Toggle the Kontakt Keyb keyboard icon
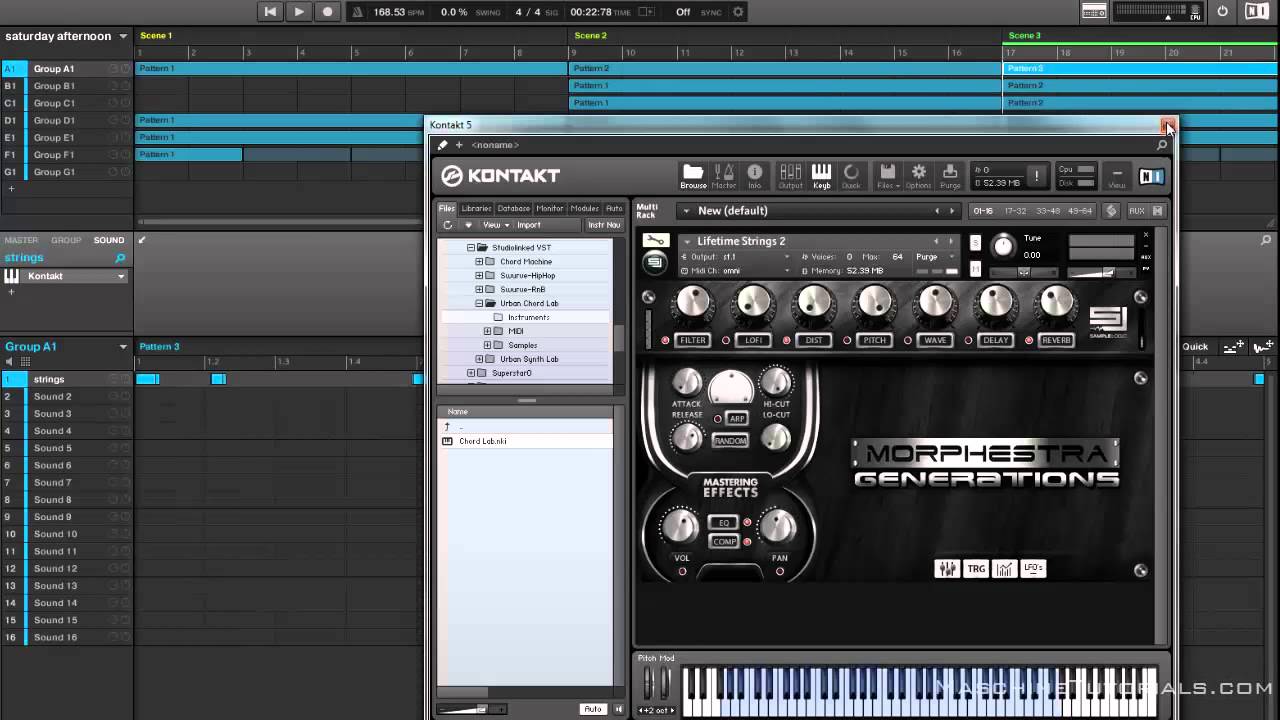1280x720 pixels. pos(821,176)
